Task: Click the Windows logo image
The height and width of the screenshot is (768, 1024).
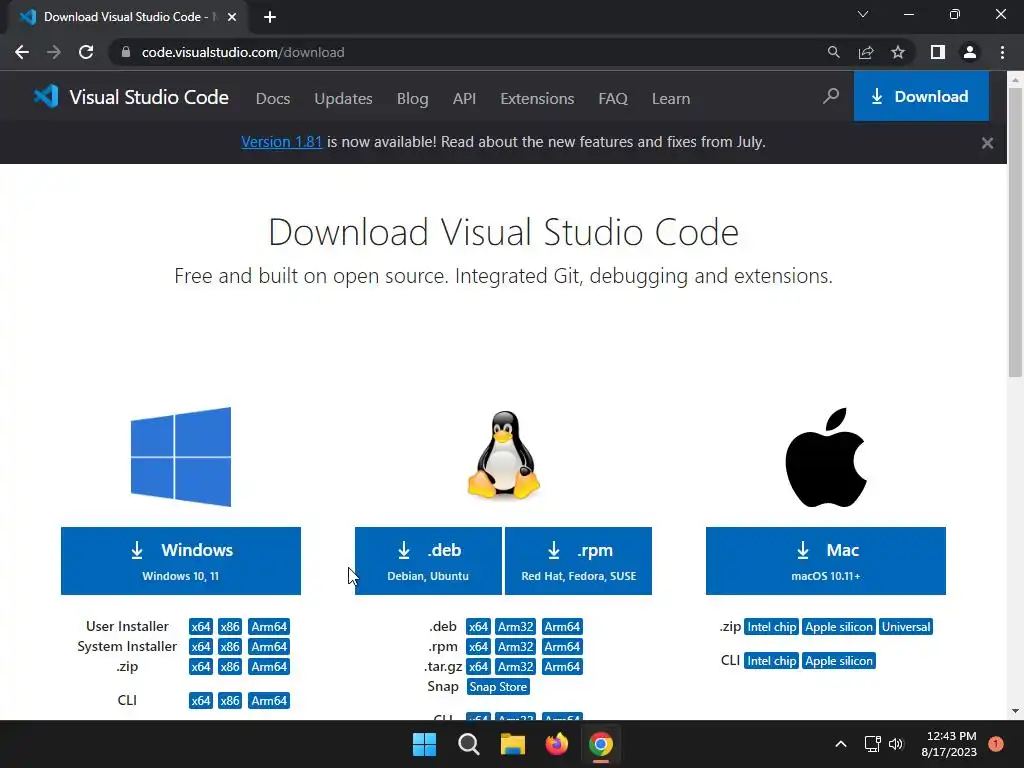Action: (x=181, y=456)
